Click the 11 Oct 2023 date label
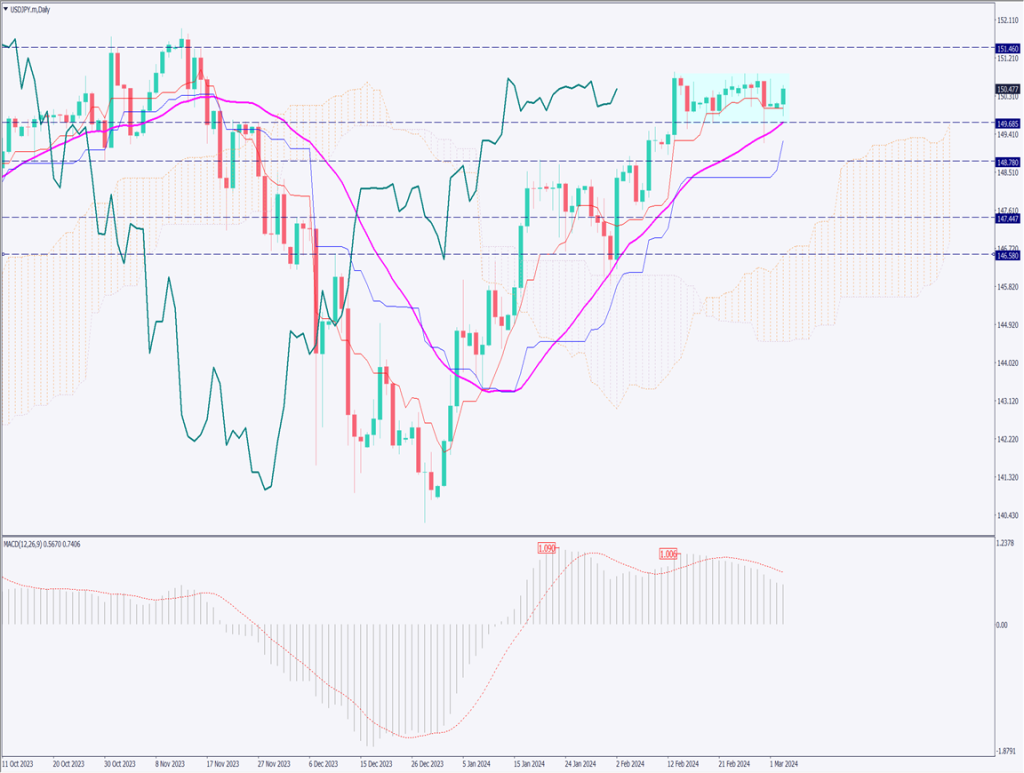 tap(21, 763)
